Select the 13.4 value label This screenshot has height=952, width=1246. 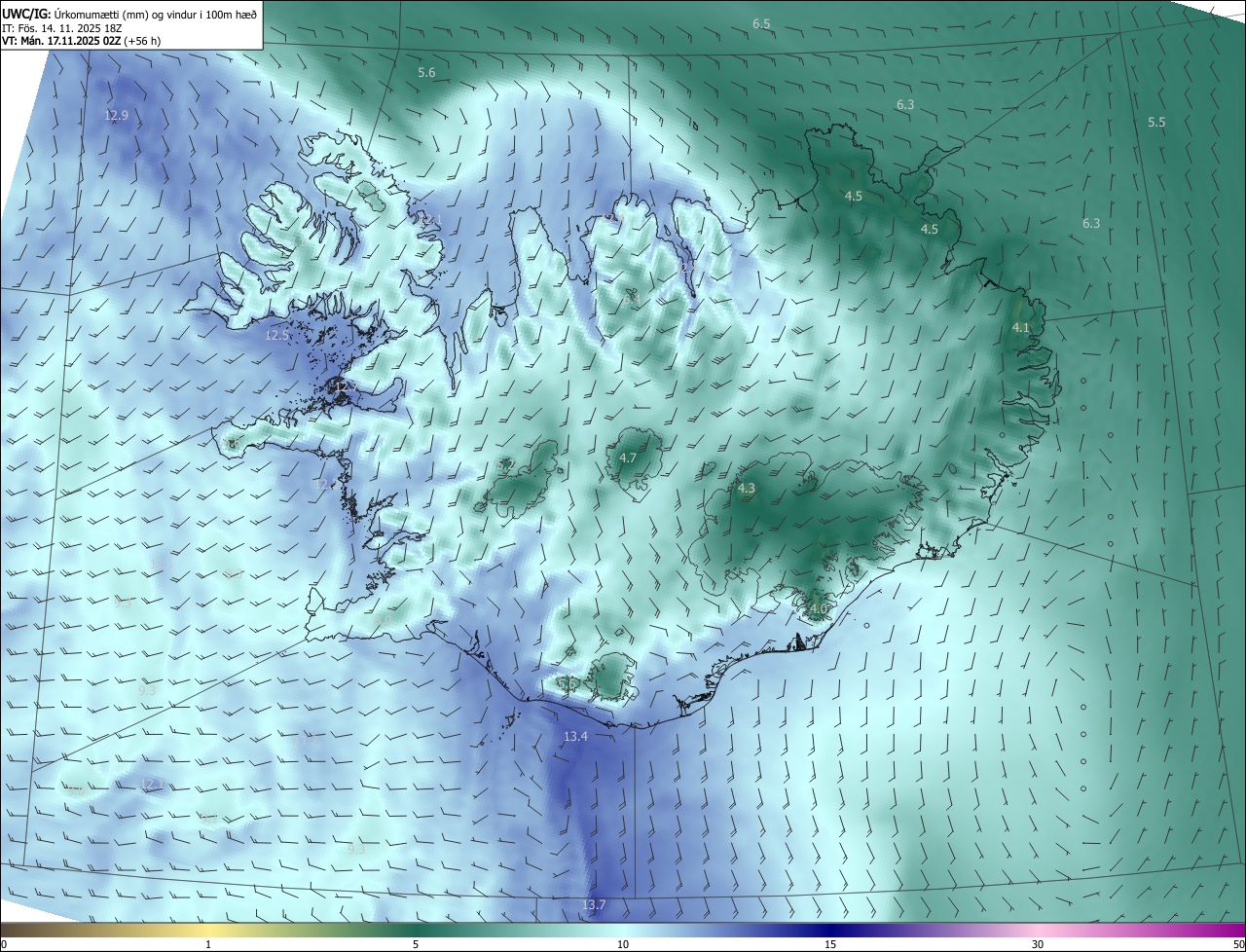click(x=575, y=736)
